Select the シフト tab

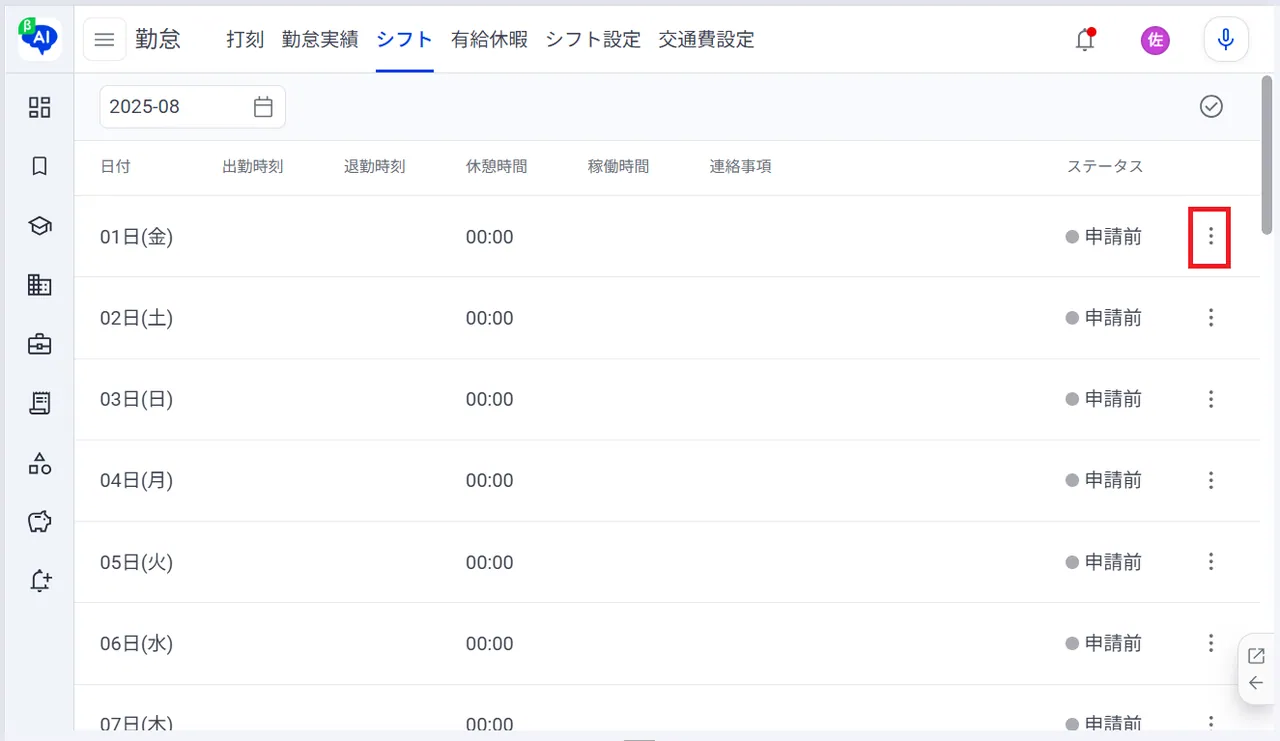(x=405, y=40)
